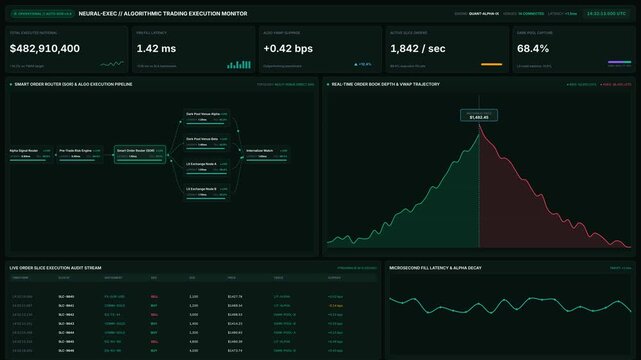Select audit row SLC-9843
The height and width of the screenshot is (360, 641).
pos(193,324)
